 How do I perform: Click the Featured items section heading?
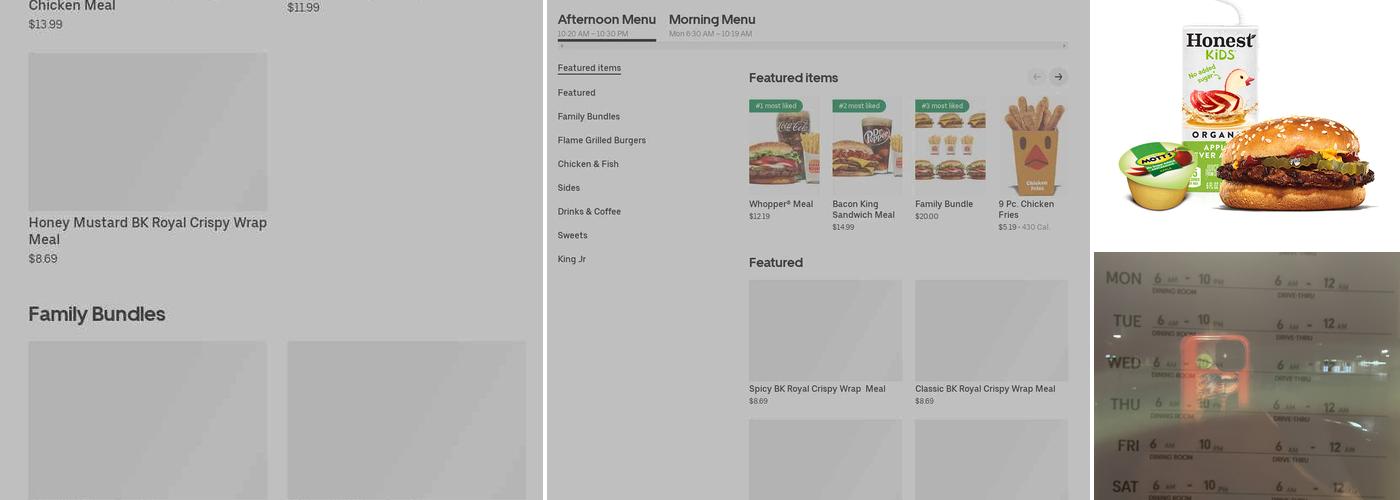pos(794,78)
